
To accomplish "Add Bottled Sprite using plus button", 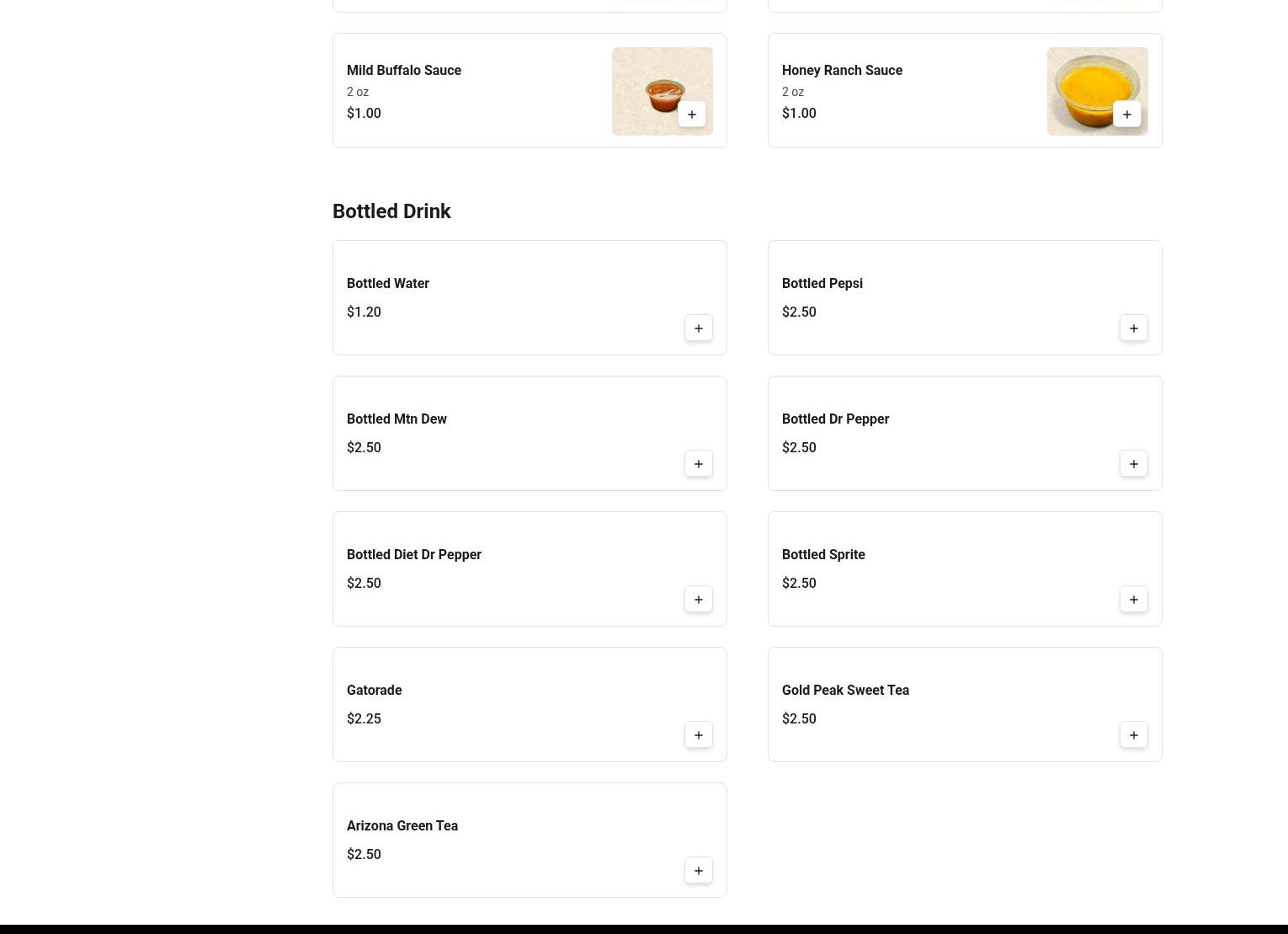I will pyautogui.click(x=1134, y=600).
